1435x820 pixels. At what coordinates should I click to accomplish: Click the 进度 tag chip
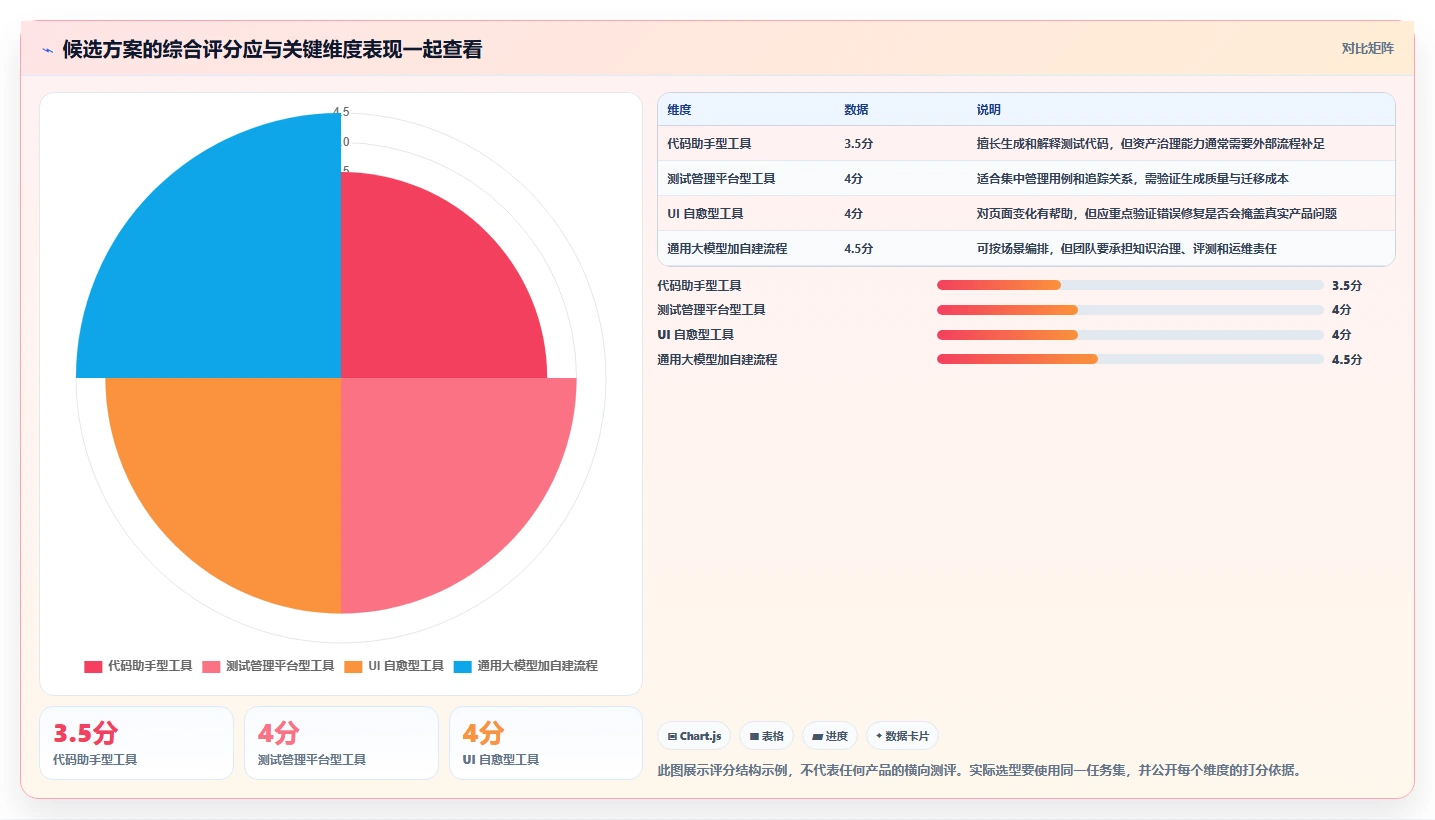click(x=830, y=736)
